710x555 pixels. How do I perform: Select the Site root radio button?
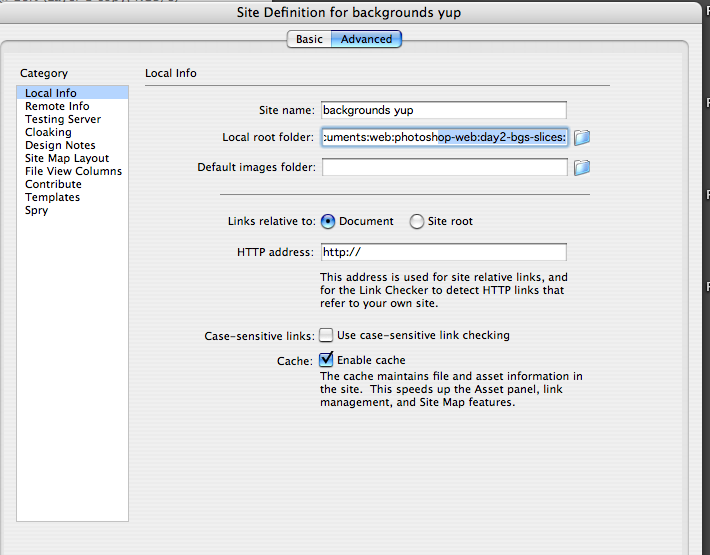pyautogui.click(x=417, y=221)
